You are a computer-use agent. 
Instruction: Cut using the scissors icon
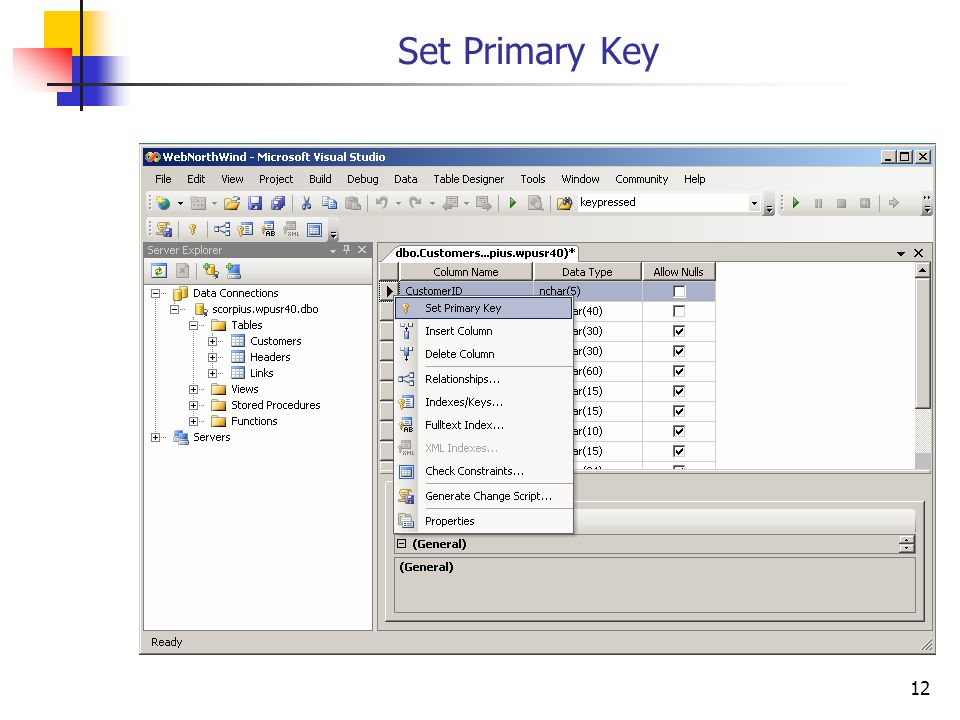point(306,203)
